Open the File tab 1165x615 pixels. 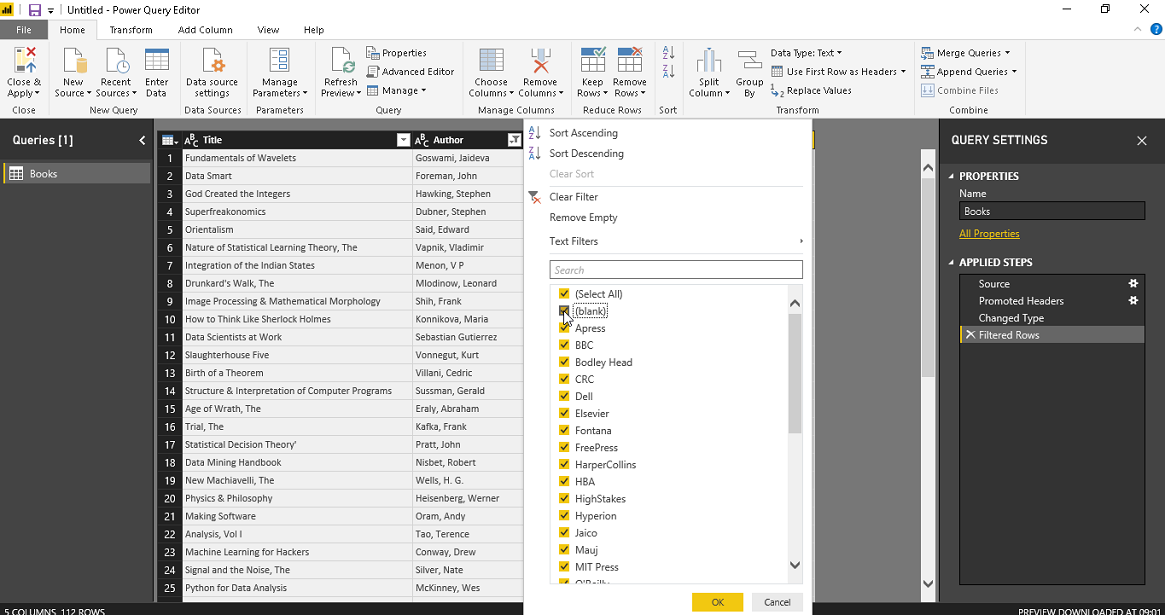tap(24, 30)
